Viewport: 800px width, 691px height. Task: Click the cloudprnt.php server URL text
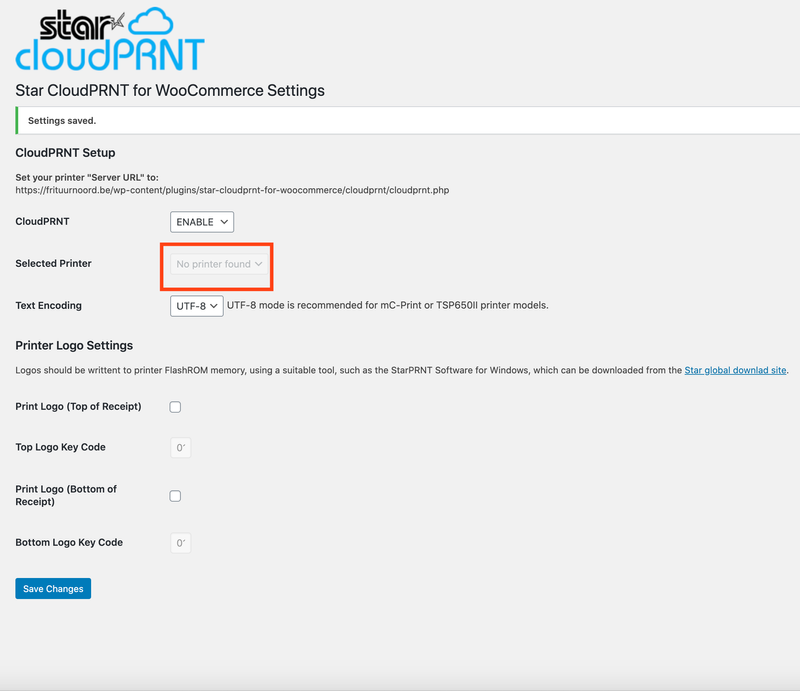click(x=232, y=190)
